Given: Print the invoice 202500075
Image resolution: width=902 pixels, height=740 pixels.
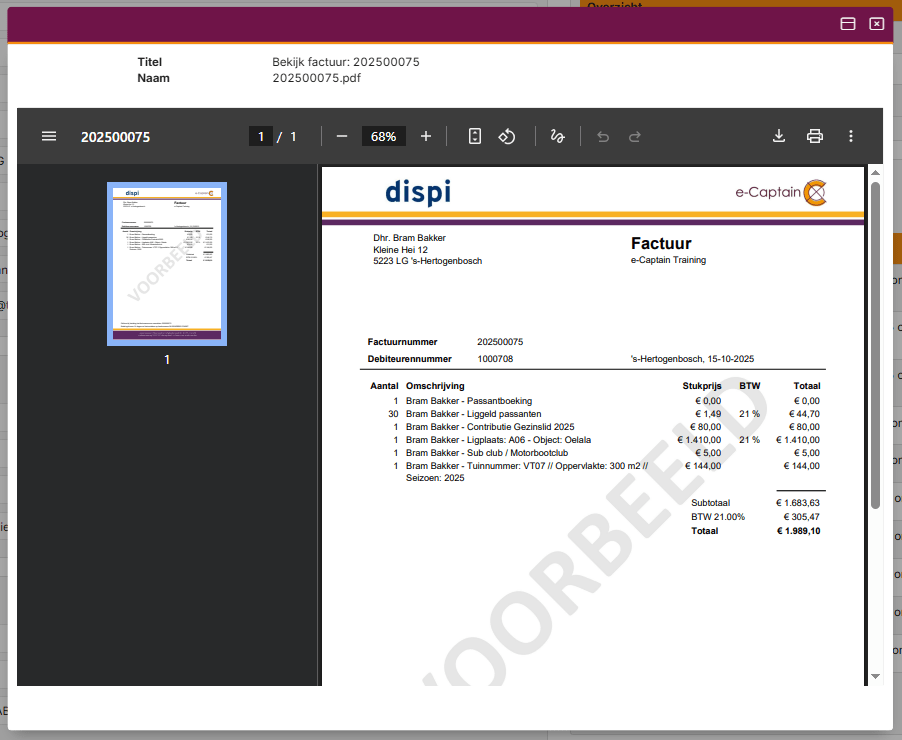Looking at the screenshot, I should 815,136.
